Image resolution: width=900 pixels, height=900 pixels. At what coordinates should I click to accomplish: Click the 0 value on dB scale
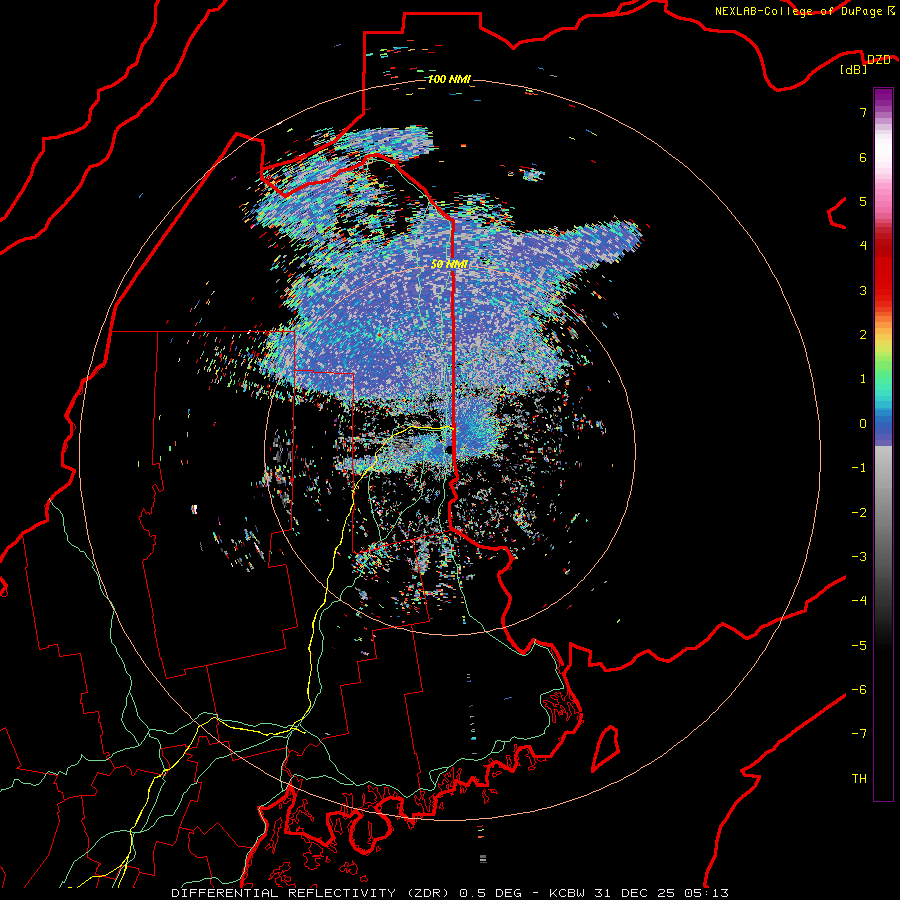coord(863,424)
